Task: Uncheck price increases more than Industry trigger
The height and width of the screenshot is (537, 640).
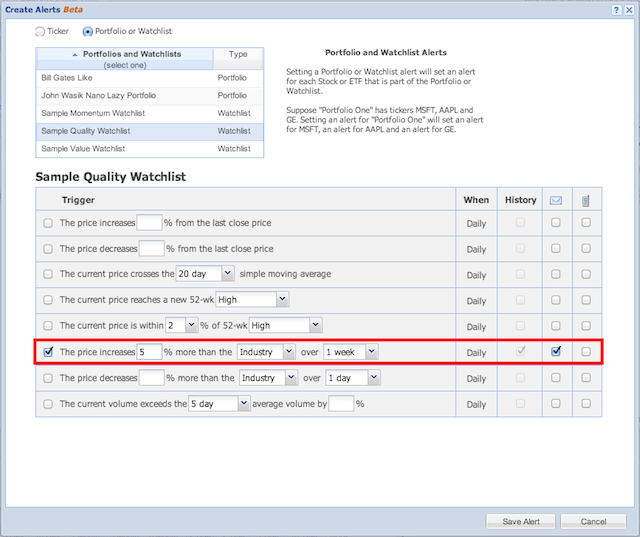Action: (x=48, y=351)
